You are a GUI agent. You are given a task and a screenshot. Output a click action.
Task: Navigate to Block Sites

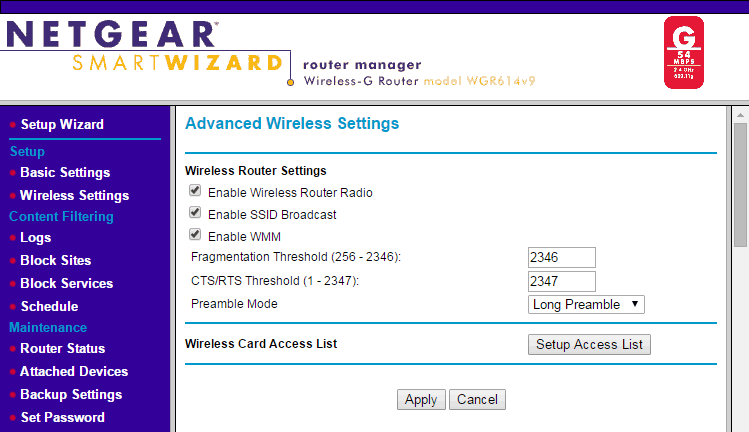tap(55, 260)
